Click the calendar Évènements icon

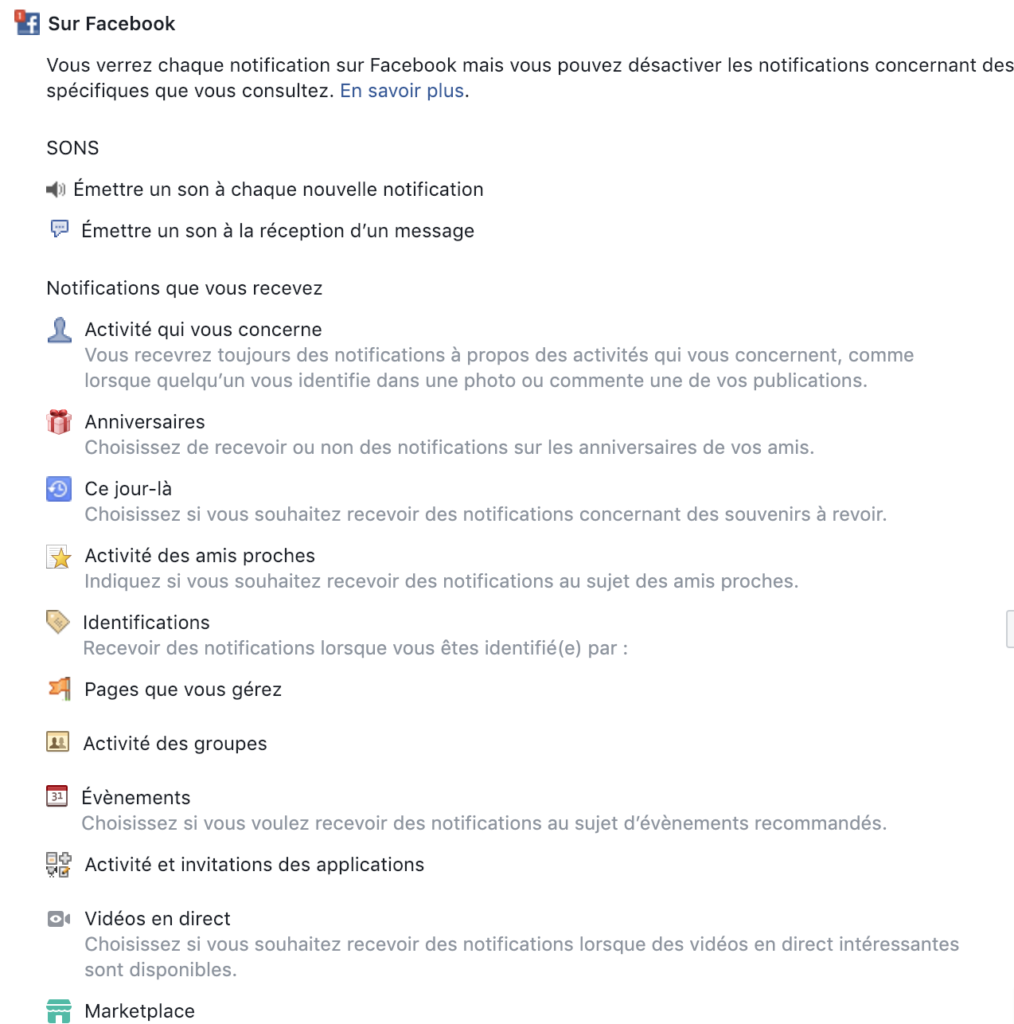point(57,796)
